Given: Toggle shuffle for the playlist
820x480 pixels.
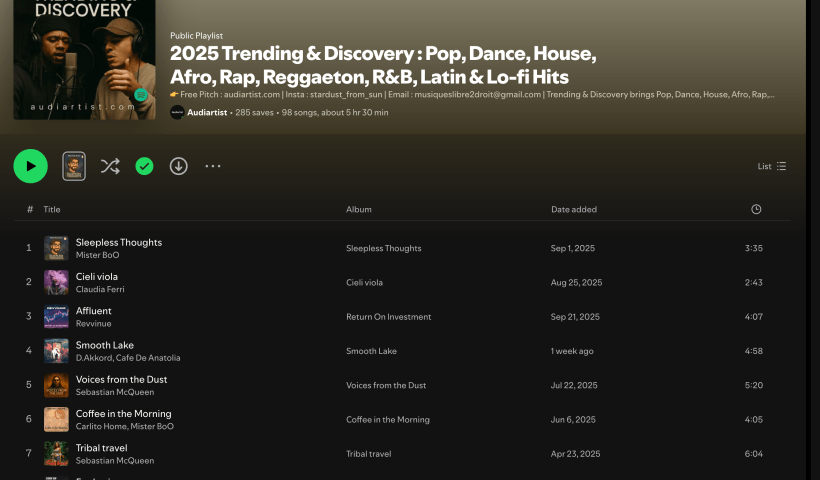Looking at the screenshot, I should pos(110,166).
